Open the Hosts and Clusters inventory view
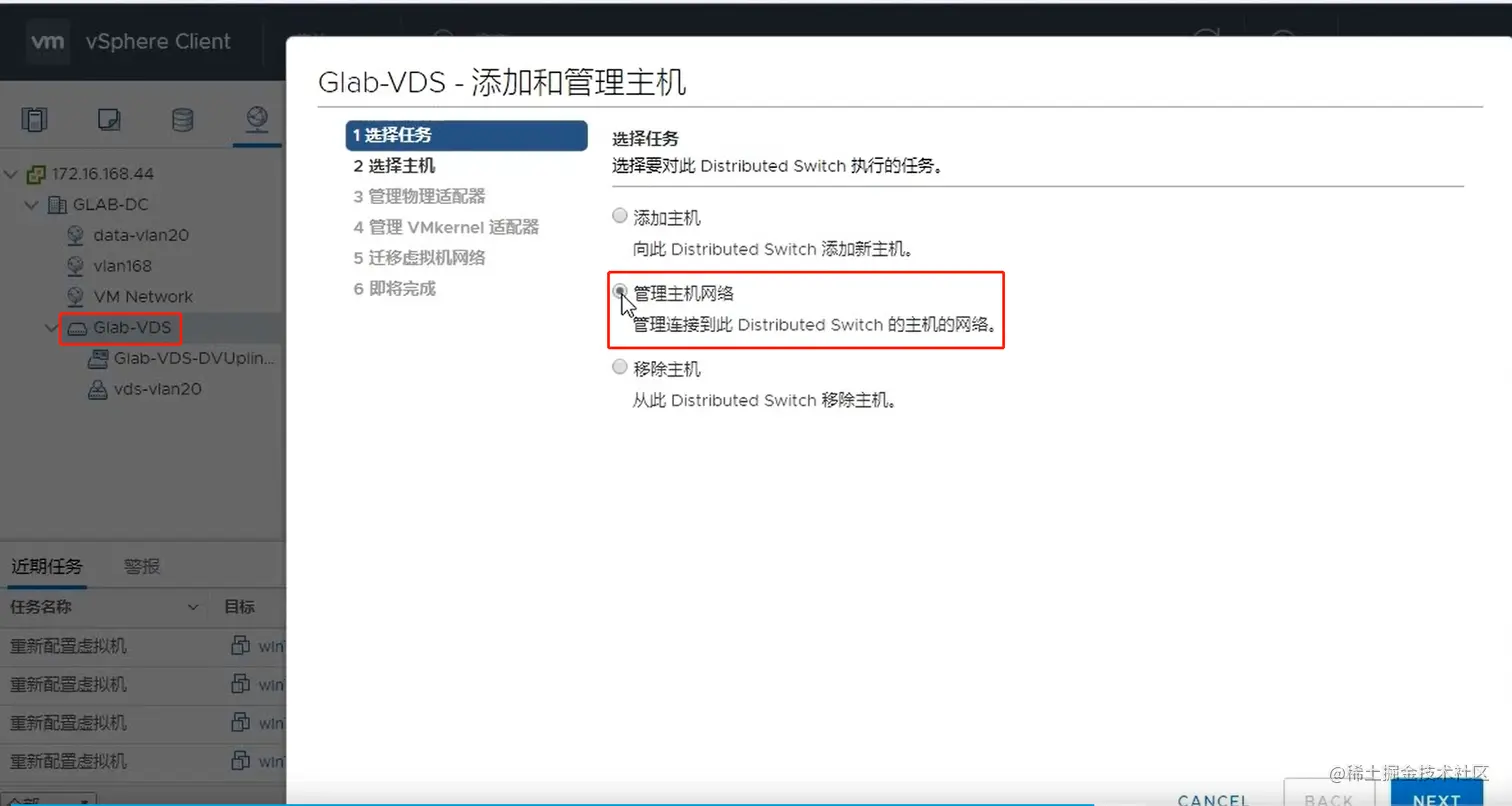This screenshot has width=1512, height=806. click(34, 120)
